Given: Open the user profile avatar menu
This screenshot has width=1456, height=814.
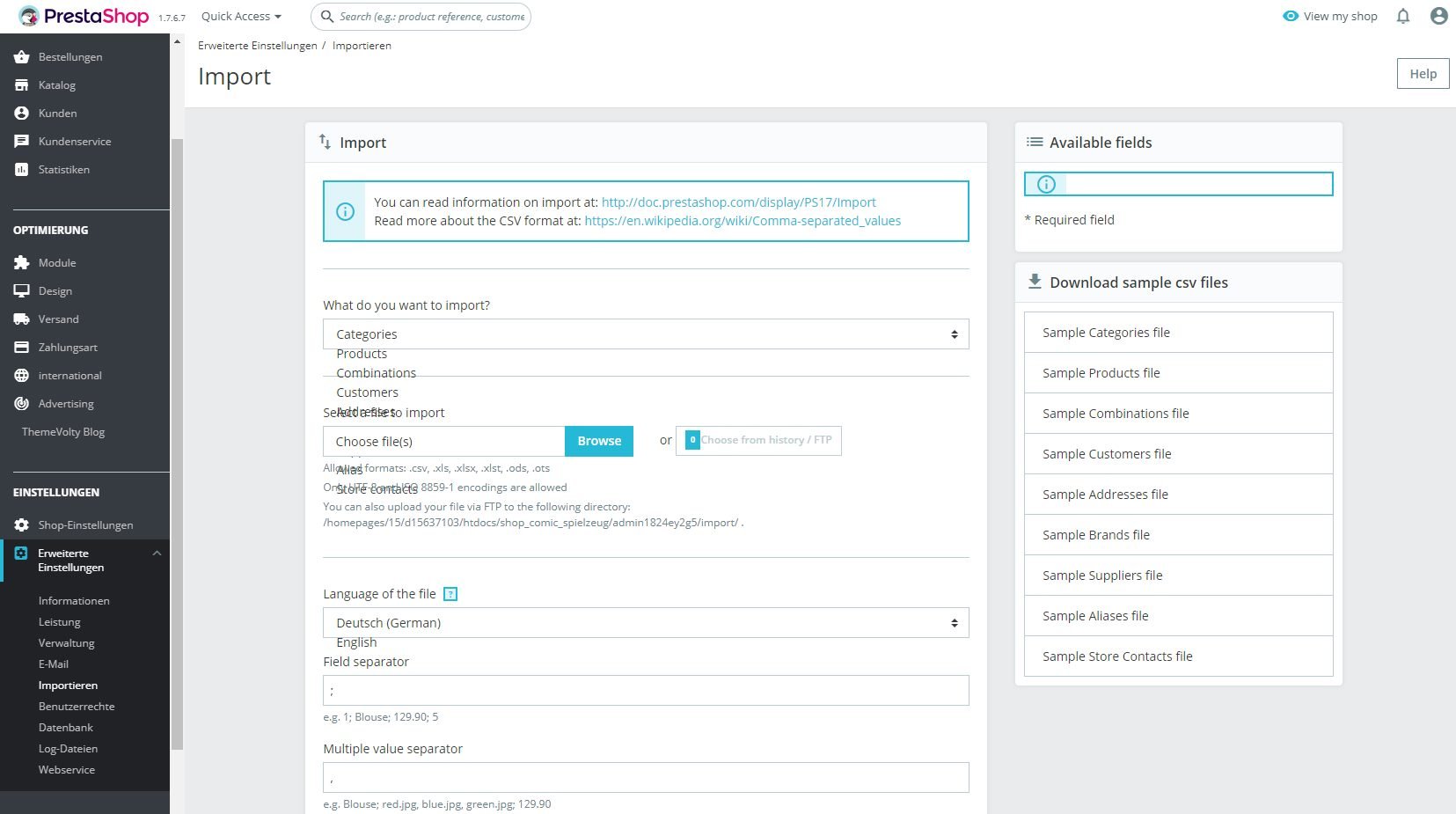Looking at the screenshot, I should pos(1439,16).
